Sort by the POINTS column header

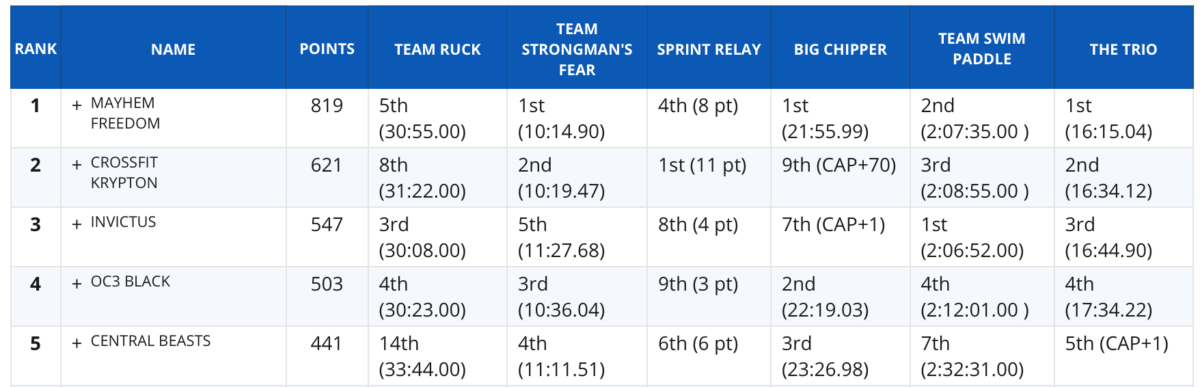click(x=327, y=49)
